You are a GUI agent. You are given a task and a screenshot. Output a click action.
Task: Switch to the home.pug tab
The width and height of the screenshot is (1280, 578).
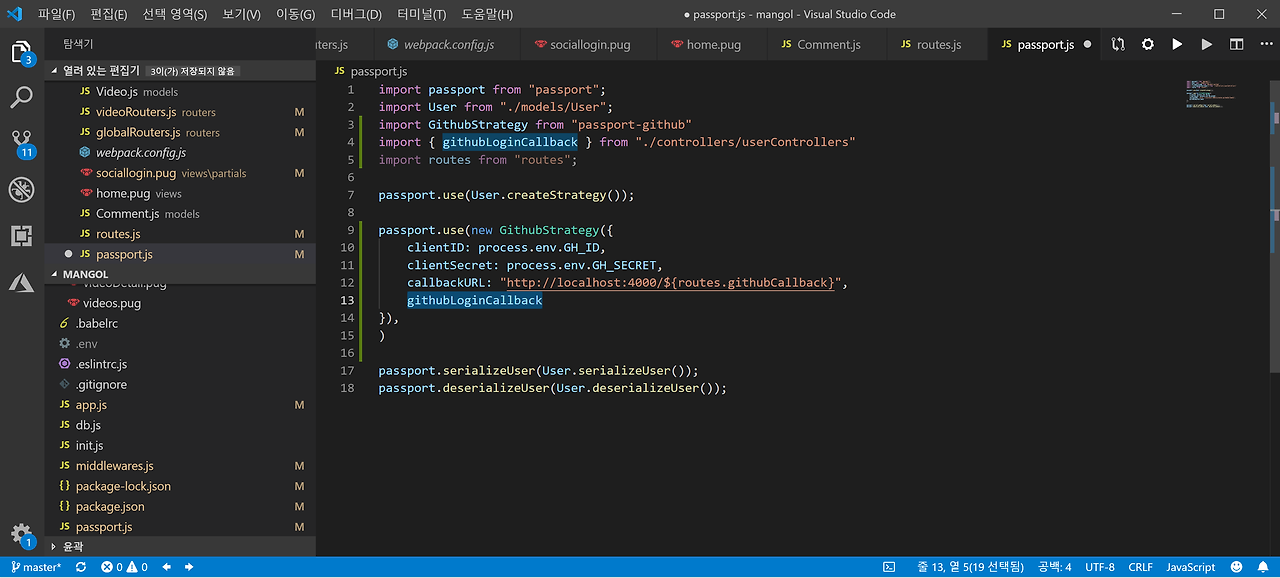click(x=712, y=45)
